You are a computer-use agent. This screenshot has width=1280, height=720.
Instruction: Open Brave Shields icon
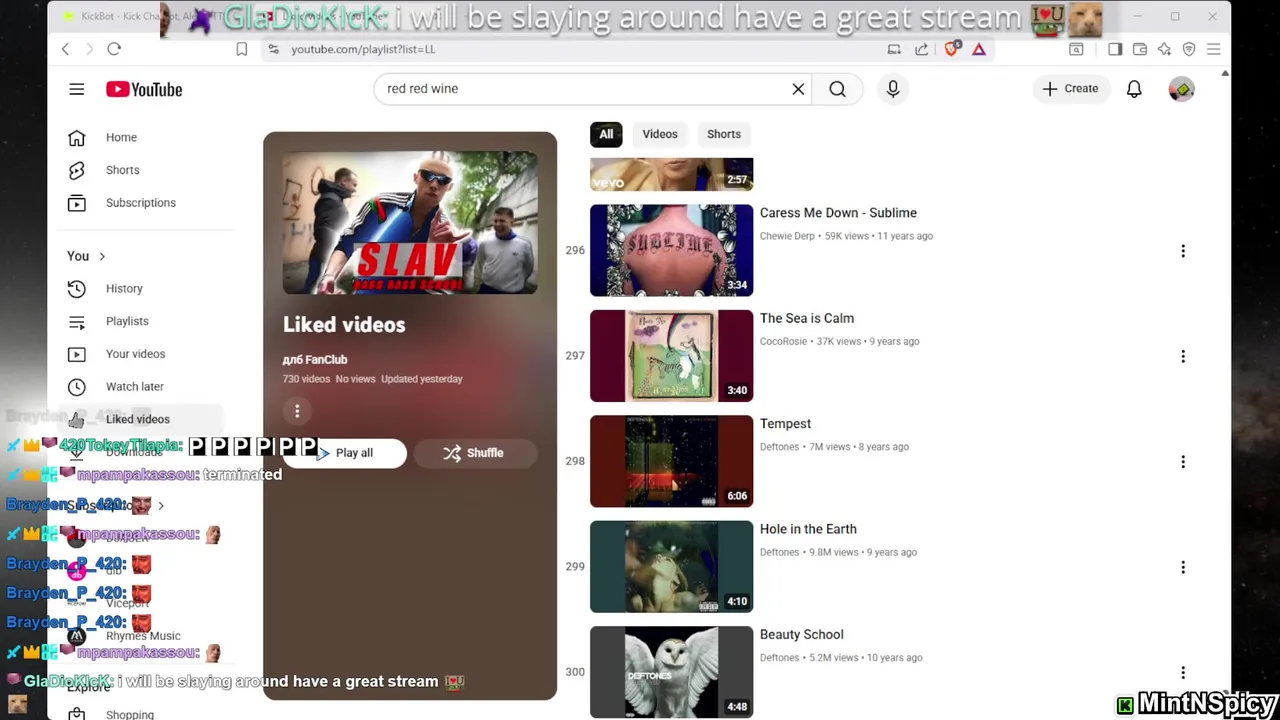952,49
